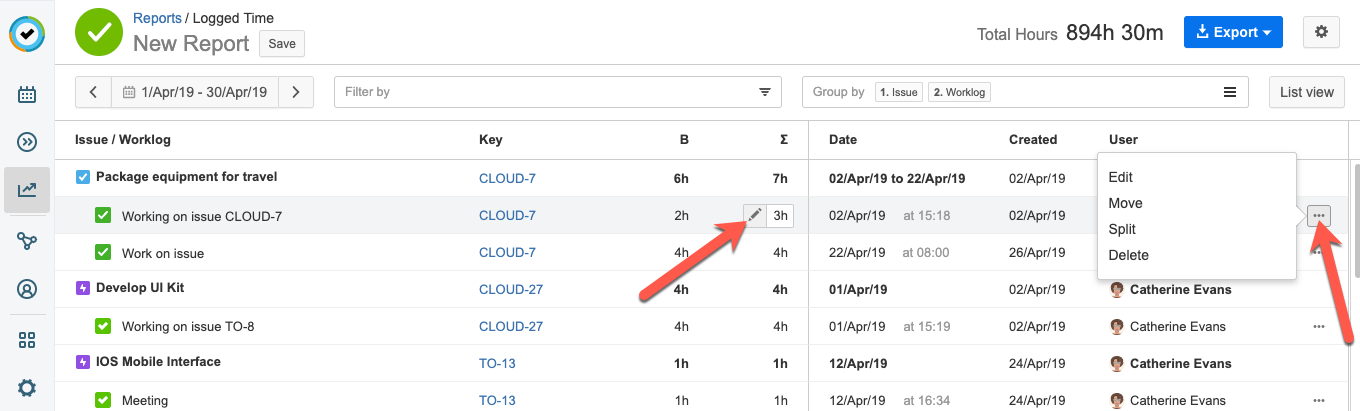Click the Filter by input field
Viewport: 1360px width, 411px height.
tap(540, 92)
